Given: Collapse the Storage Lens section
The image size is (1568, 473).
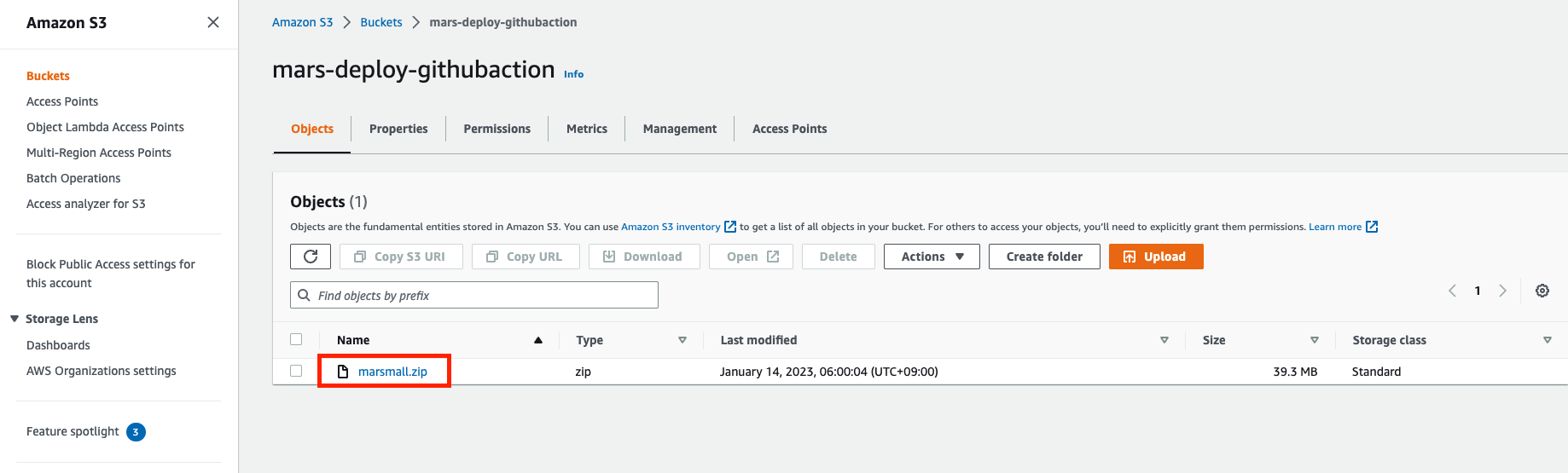Looking at the screenshot, I should [15, 319].
